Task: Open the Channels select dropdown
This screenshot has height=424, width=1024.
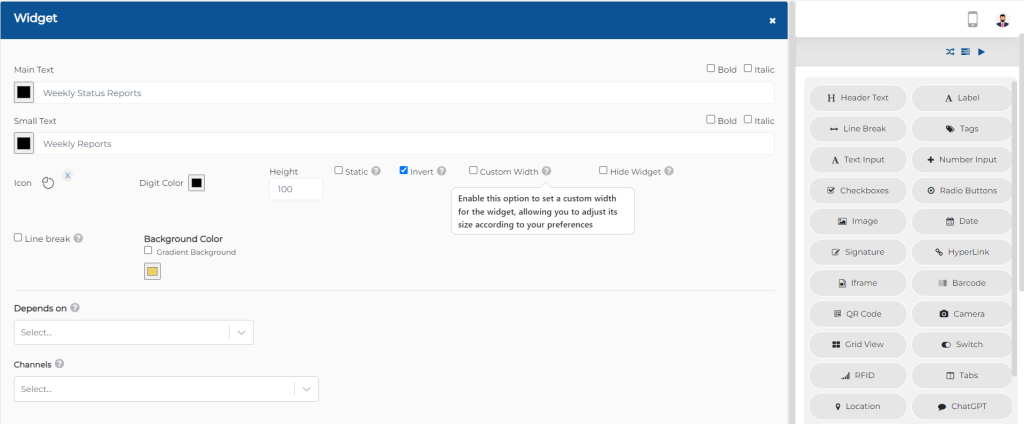Action: (x=167, y=389)
